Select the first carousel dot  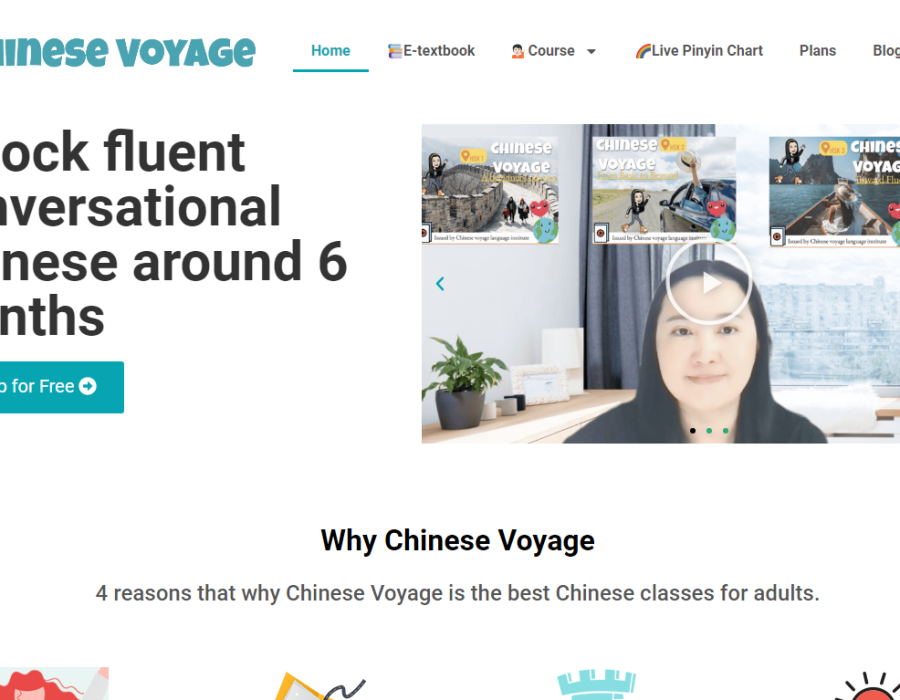coord(693,430)
